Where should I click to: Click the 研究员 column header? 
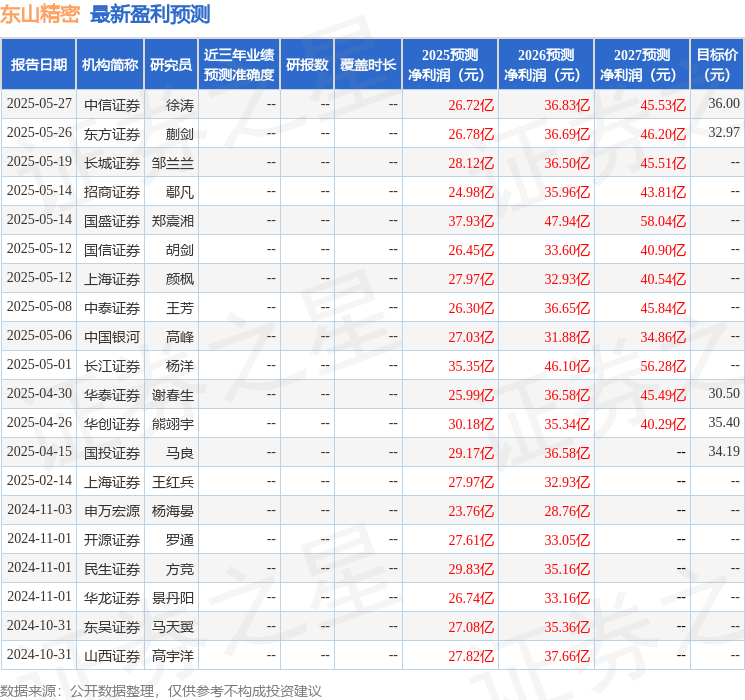pyautogui.click(x=171, y=65)
